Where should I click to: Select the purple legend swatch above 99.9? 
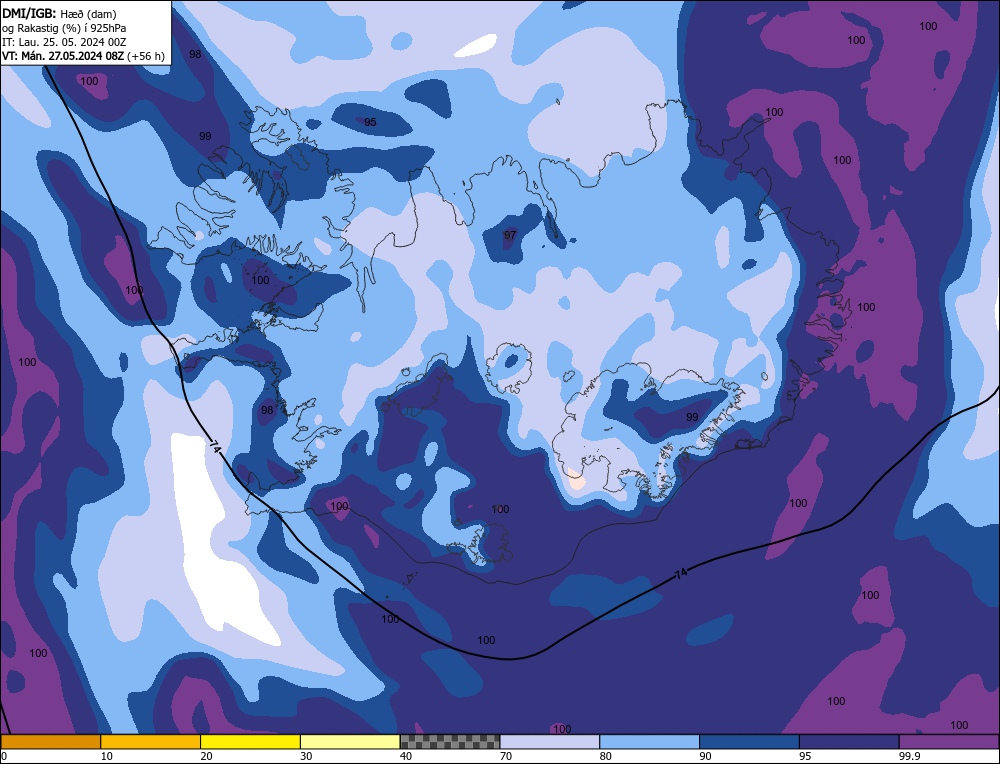(x=949, y=742)
